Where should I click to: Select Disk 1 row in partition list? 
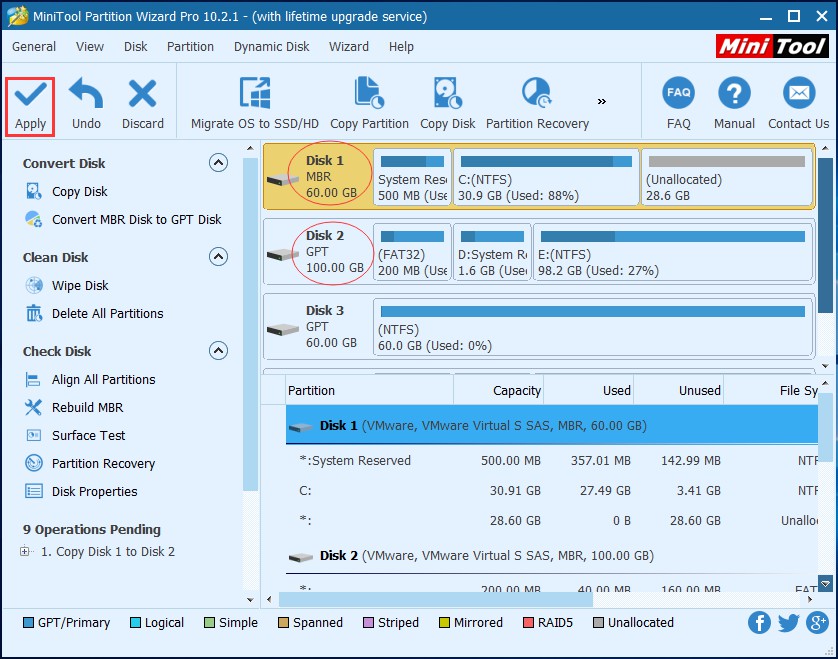pyautogui.click(x=552, y=425)
